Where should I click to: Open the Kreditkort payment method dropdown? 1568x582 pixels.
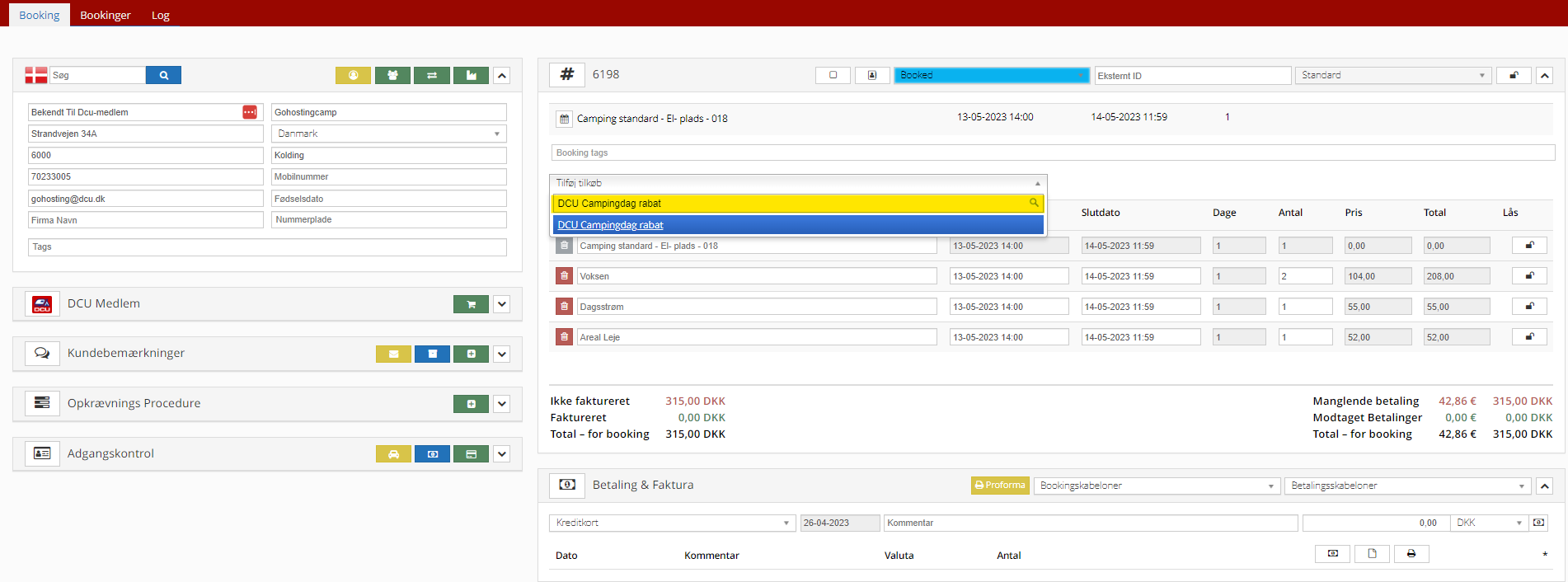point(671,523)
